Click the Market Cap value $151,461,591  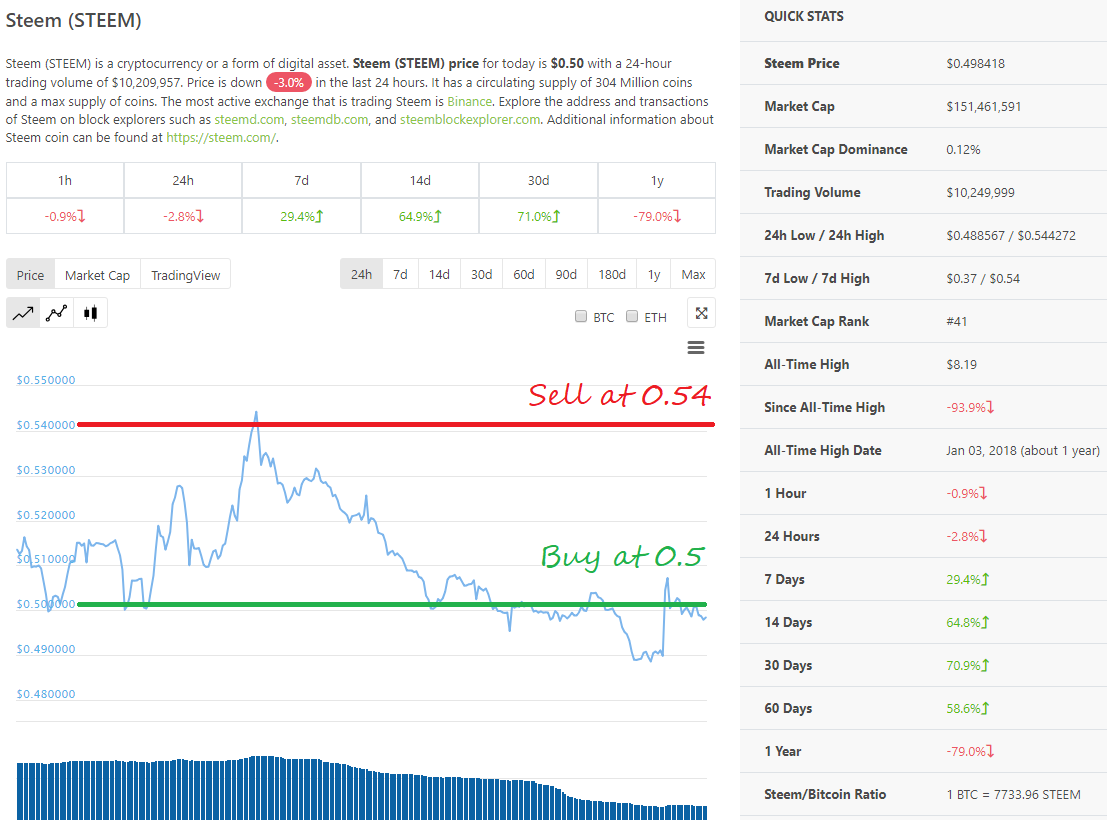(984, 107)
